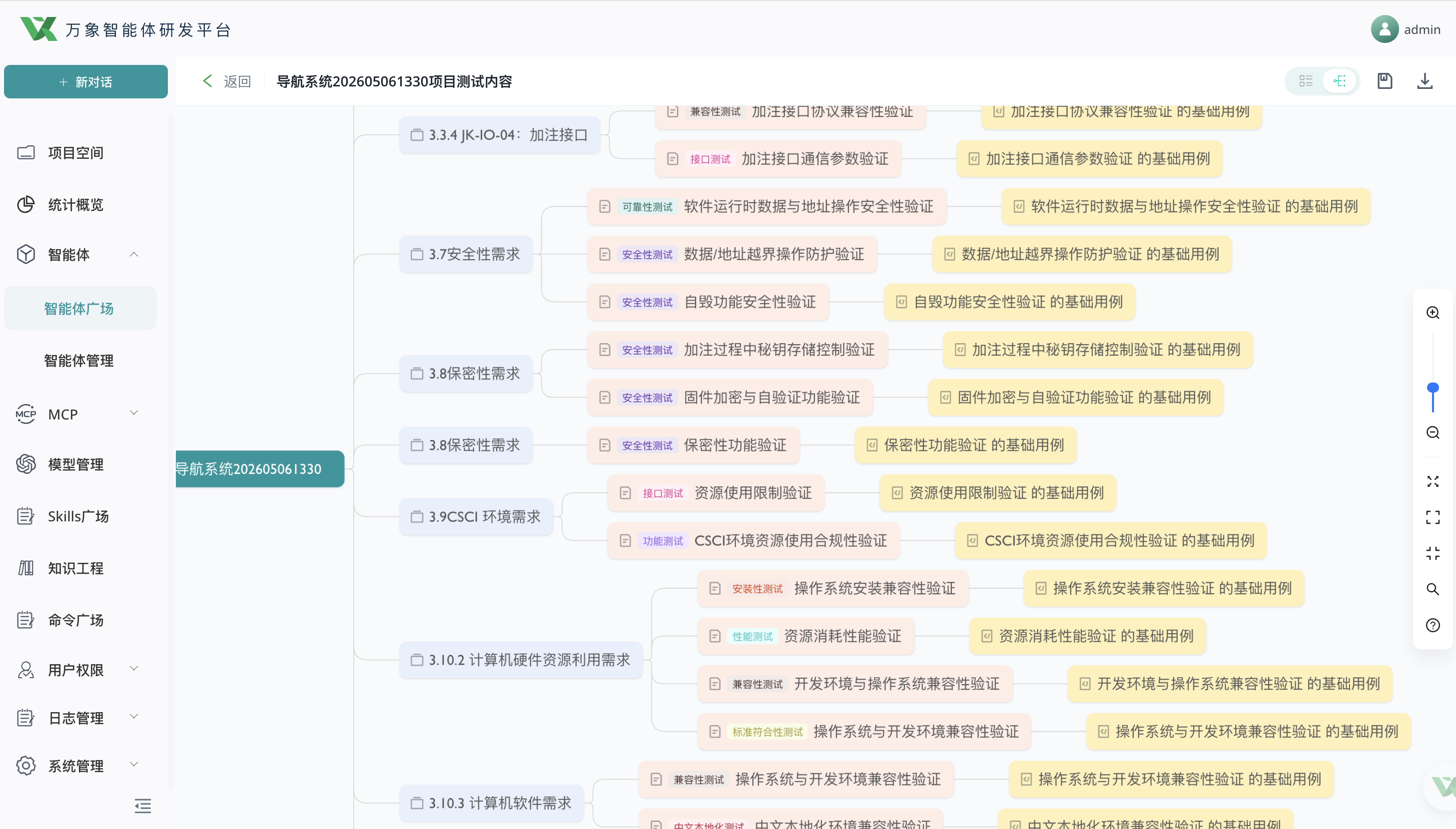Viewport: 1456px width, 829px height.
Task: Switch to mind map view toggle
Action: pyautogui.click(x=1339, y=81)
